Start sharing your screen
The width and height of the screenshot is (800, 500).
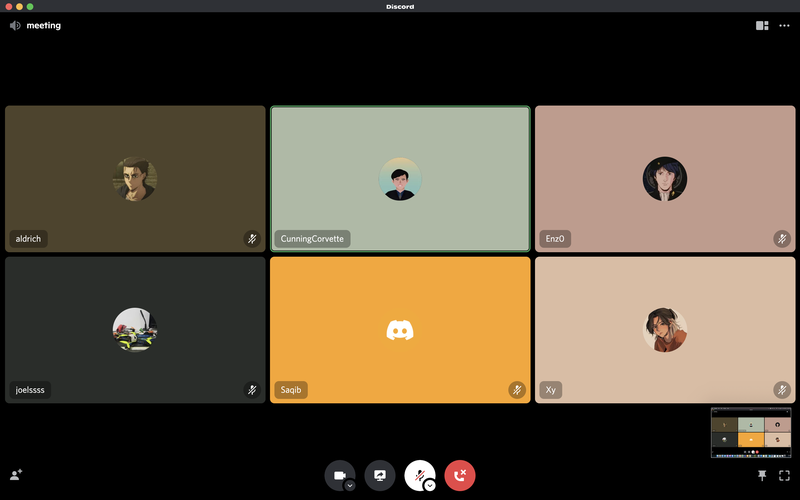coord(380,475)
